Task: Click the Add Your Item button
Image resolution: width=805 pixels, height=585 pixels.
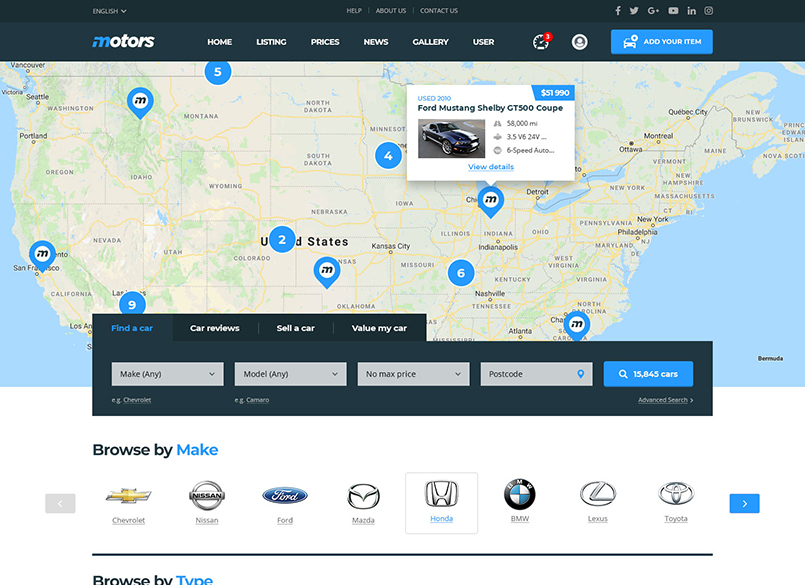Action: (x=661, y=42)
